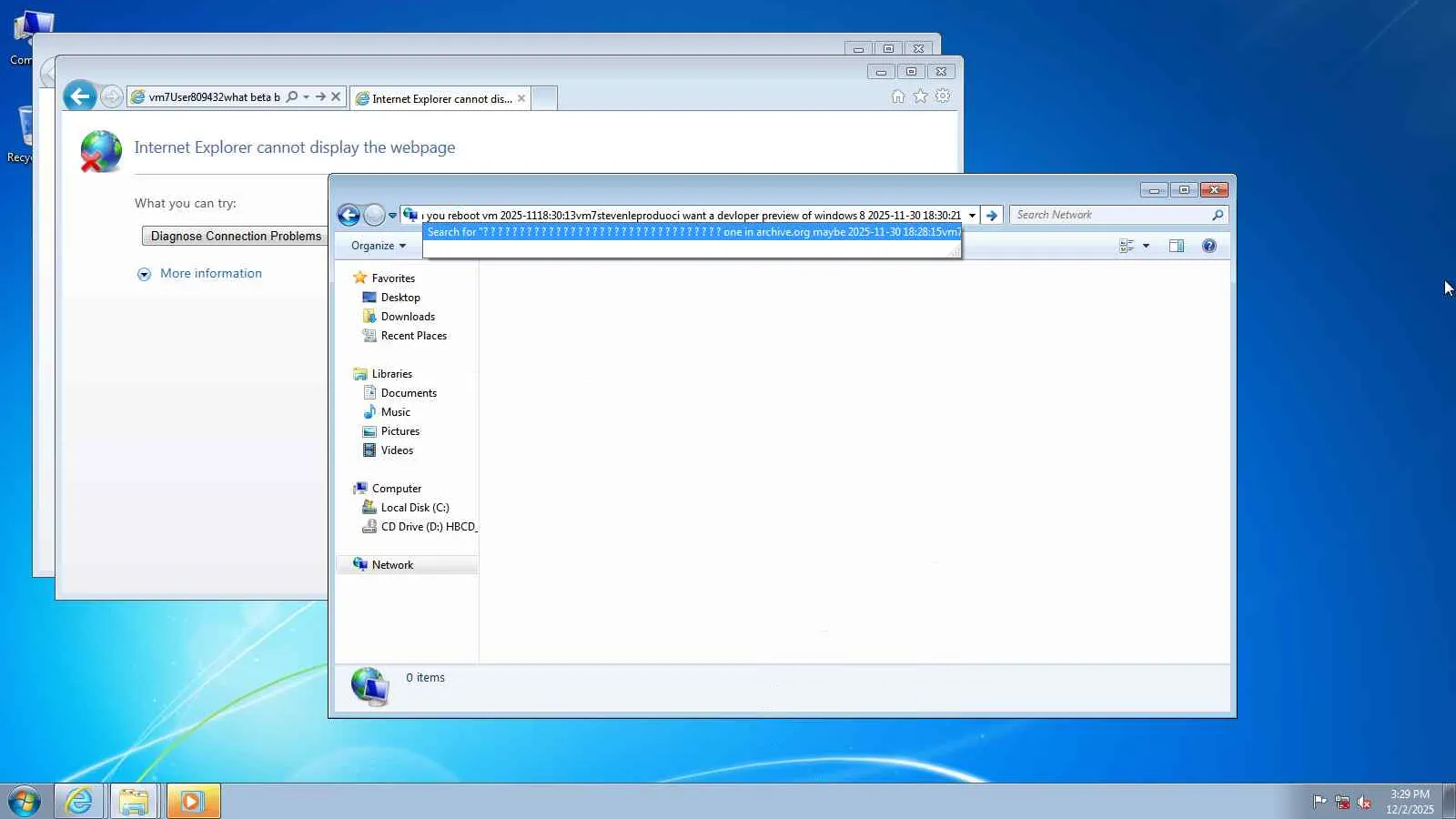Open Internet Explorer Tools gear
Screen dimensions: 1456x819
943,96
